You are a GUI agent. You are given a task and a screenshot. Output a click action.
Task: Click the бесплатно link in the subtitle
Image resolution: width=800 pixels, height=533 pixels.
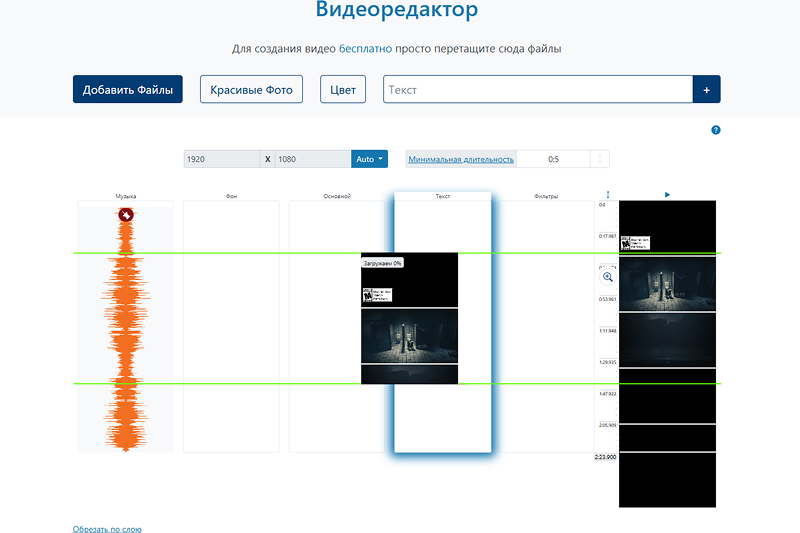(x=365, y=48)
